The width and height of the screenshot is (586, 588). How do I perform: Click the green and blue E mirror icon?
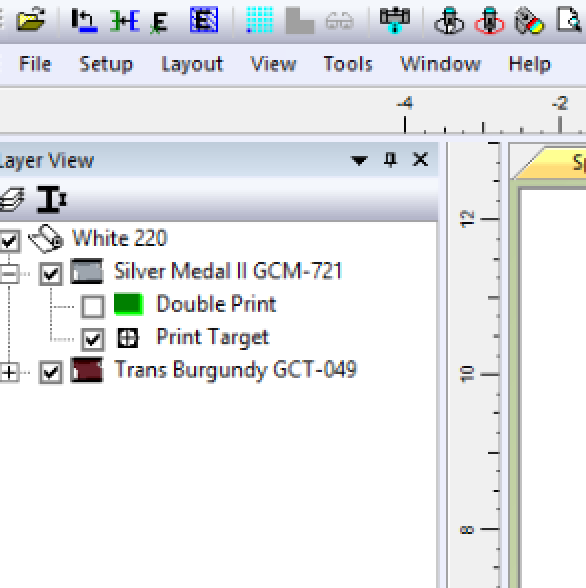(x=125, y=21)
